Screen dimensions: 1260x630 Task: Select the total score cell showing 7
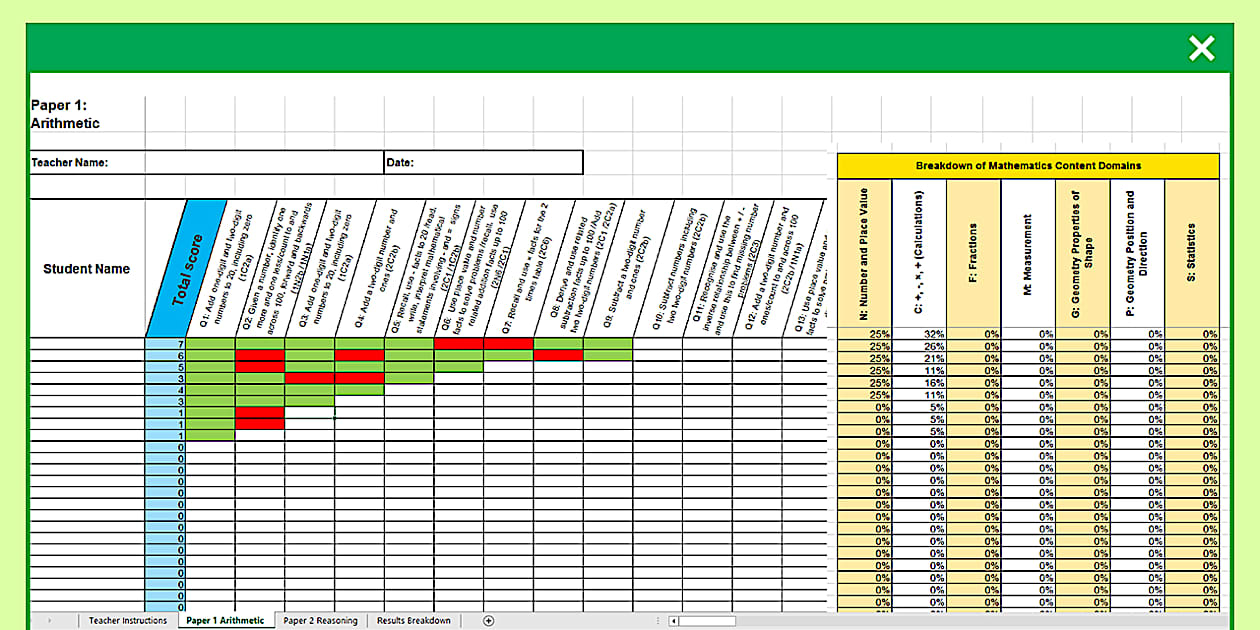[166, 343]
